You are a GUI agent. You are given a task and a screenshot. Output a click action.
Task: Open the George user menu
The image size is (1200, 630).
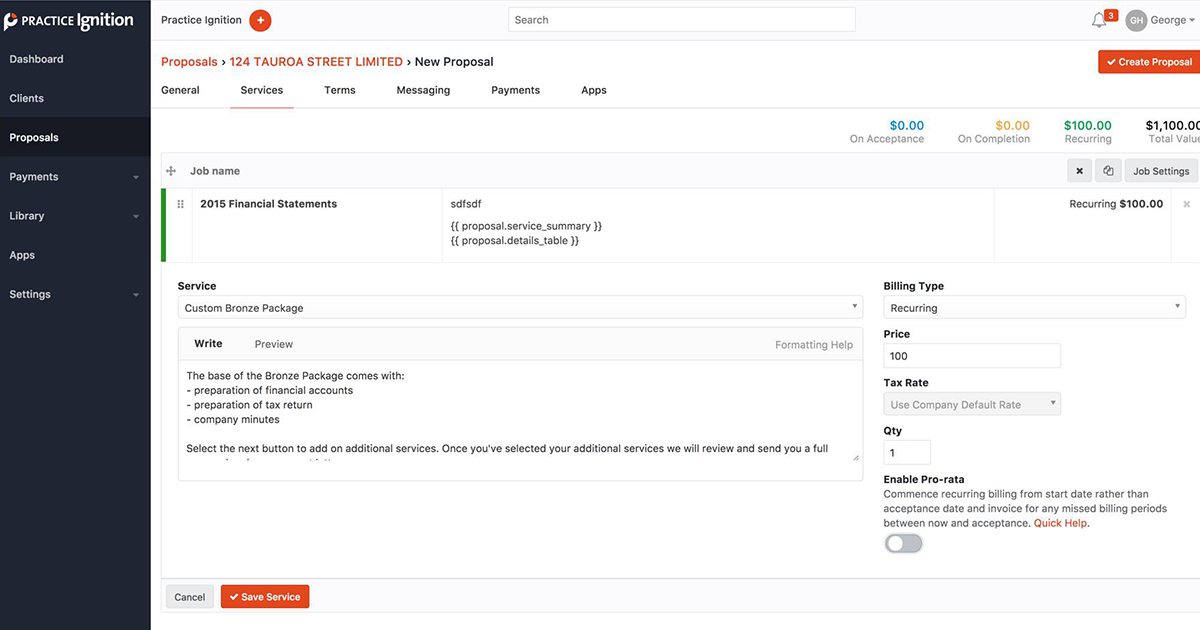[1172, 20]
